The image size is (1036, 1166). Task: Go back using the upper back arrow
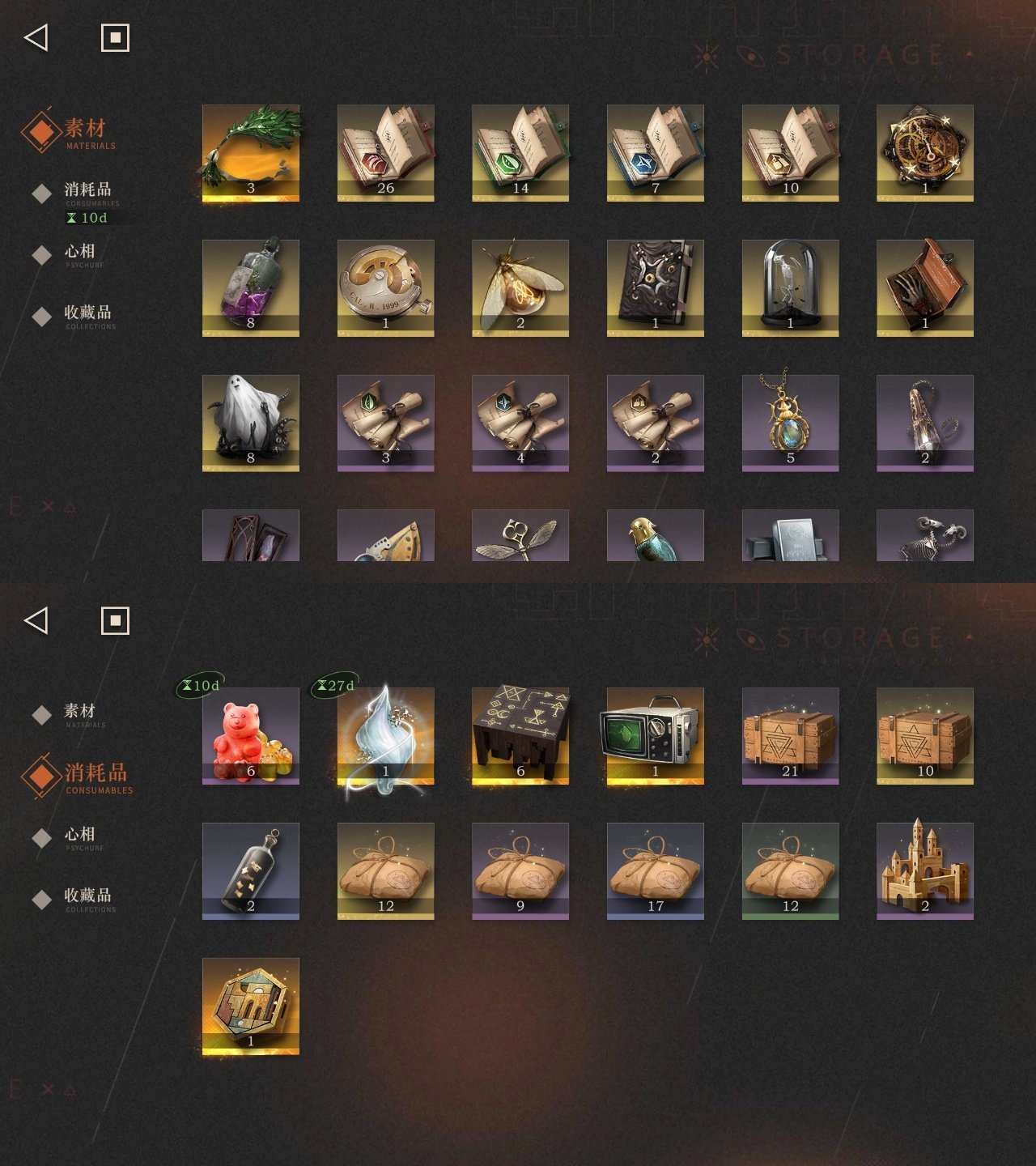[x=36, y=37]
